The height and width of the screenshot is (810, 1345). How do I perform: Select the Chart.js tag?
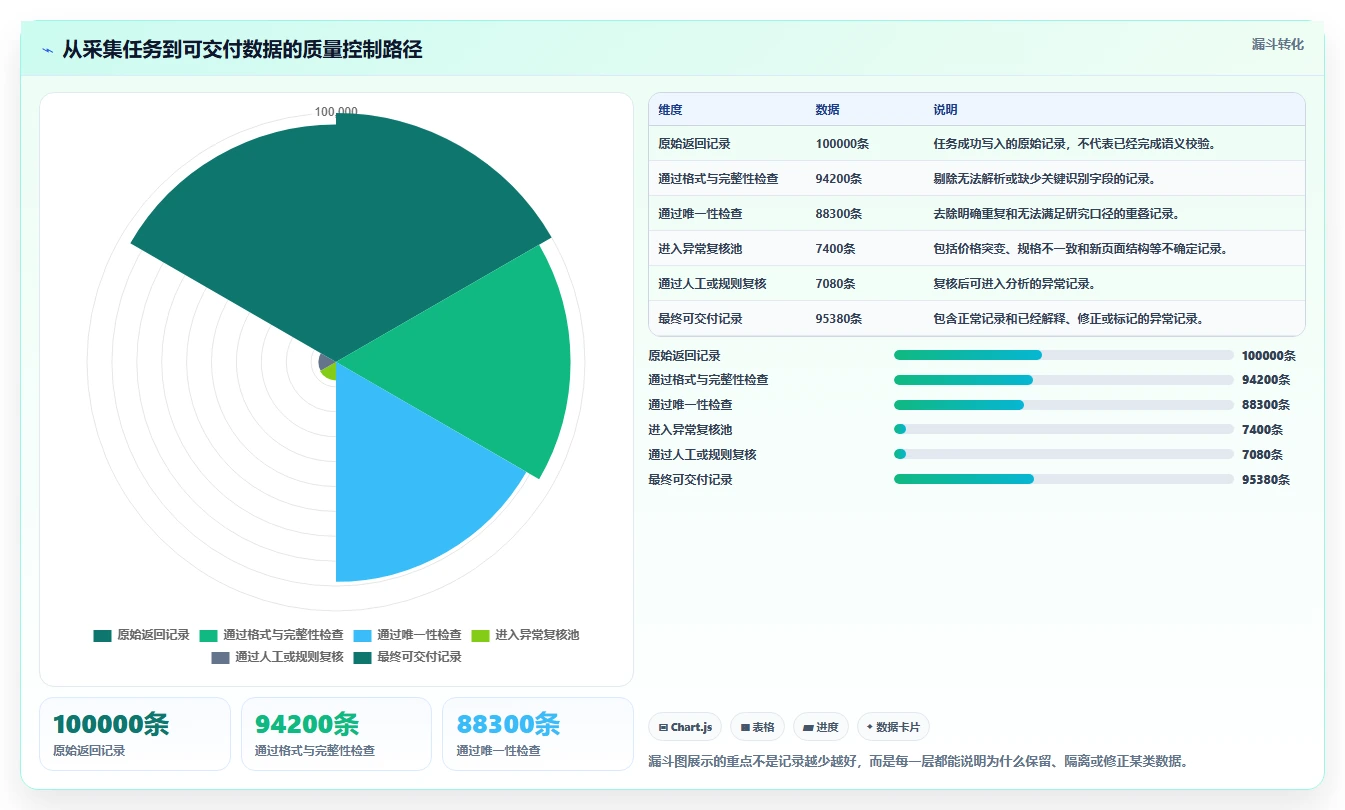[685, 727]
